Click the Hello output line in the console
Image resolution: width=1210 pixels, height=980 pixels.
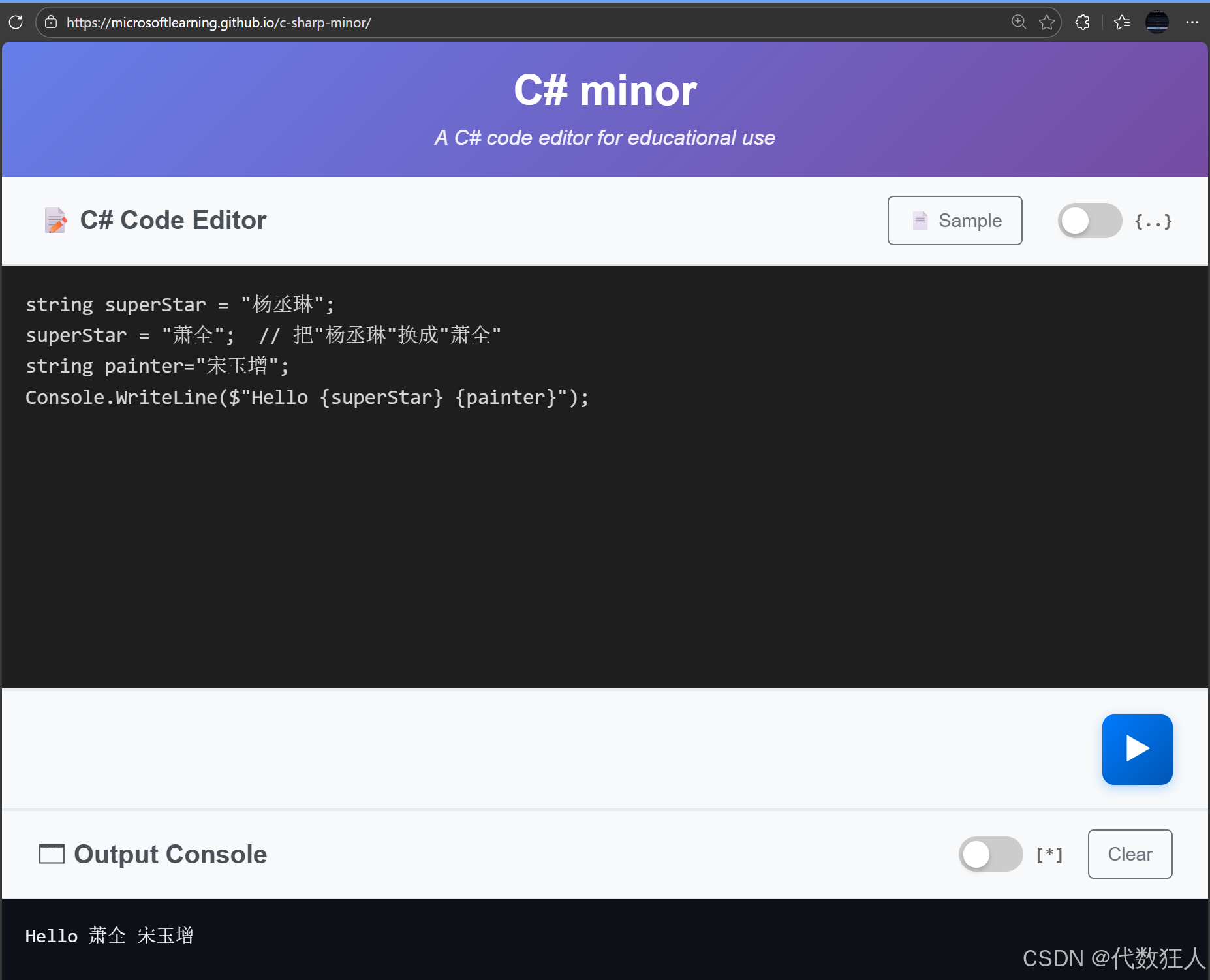point(109,936)
